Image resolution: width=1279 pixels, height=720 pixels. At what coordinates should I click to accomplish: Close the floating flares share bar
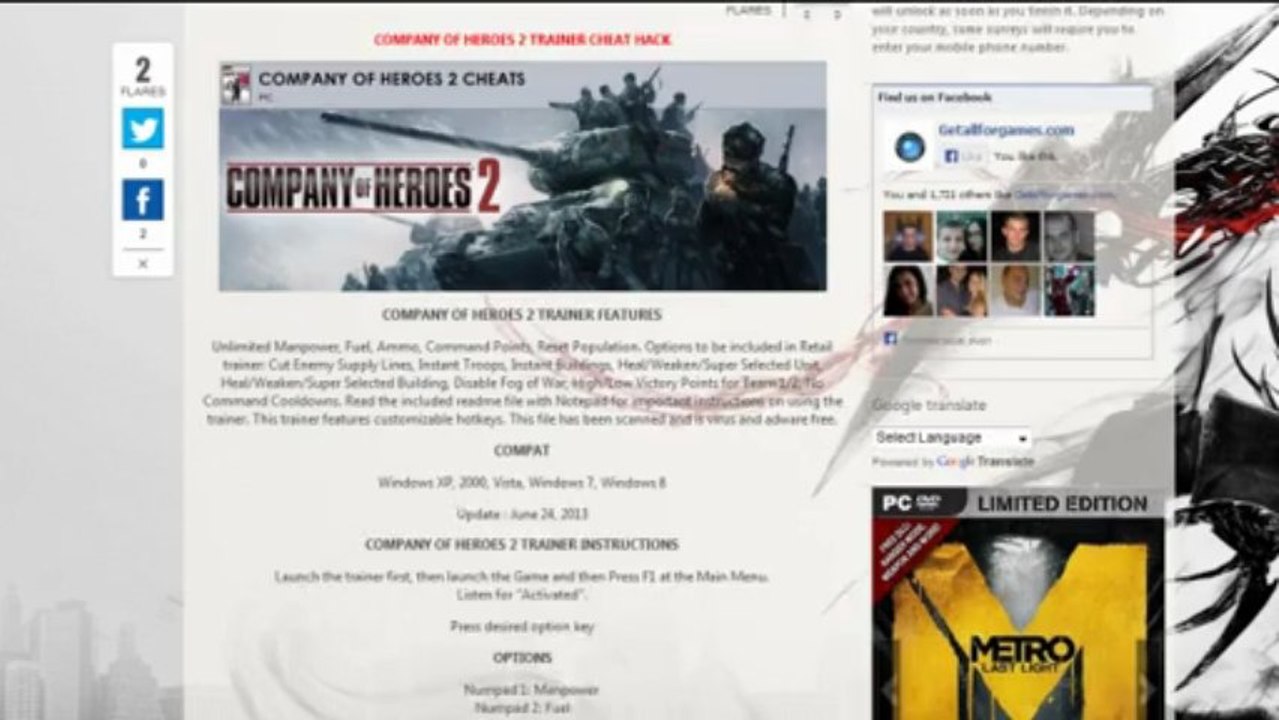[142, 264]
